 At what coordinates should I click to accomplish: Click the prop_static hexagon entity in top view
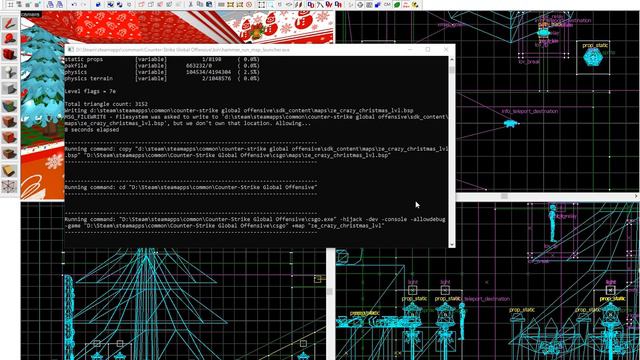(593, 57)
